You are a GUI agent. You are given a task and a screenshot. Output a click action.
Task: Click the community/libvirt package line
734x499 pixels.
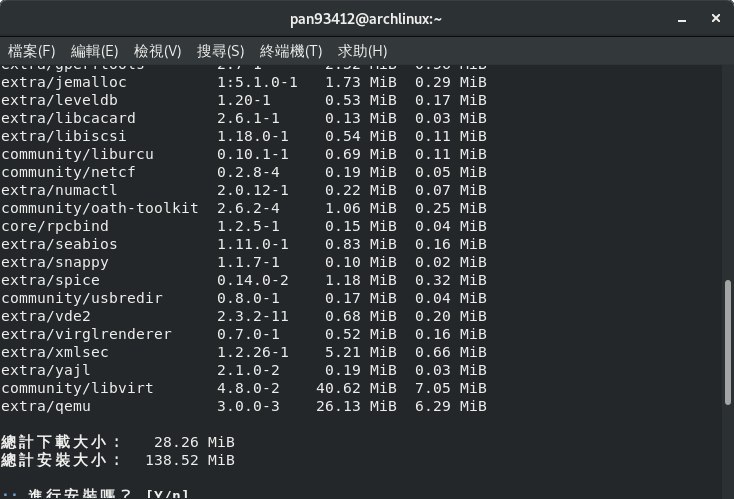pyautogui.click(x=243, y=388)
